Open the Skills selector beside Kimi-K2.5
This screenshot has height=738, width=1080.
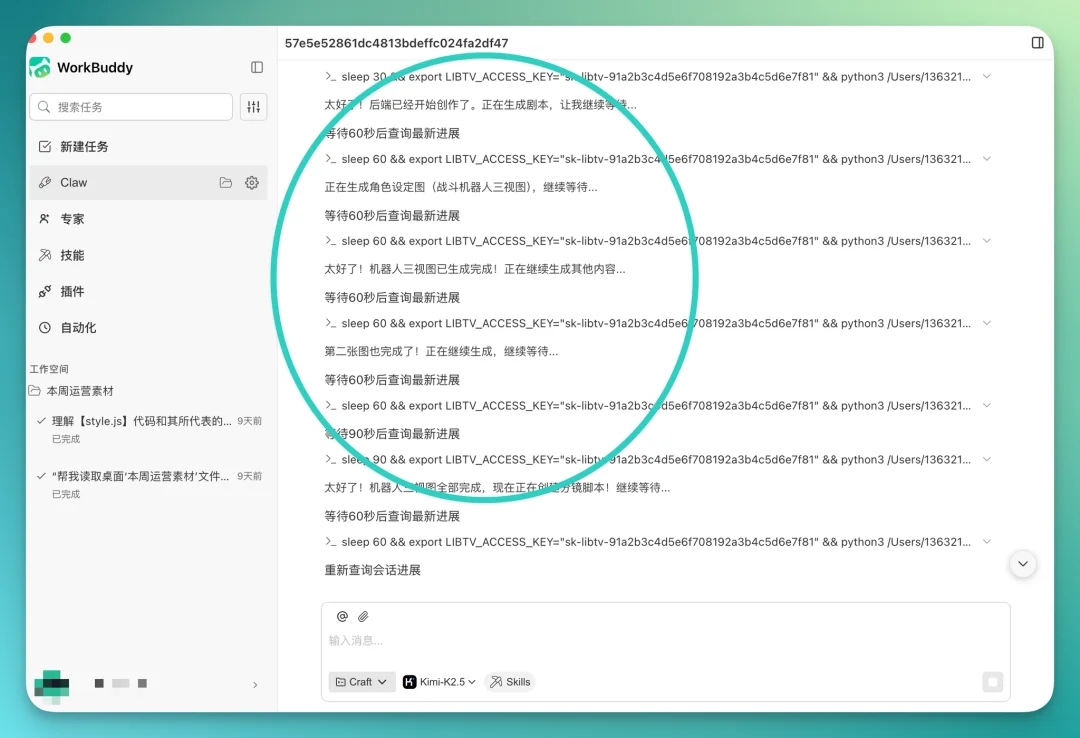point(510,682)
